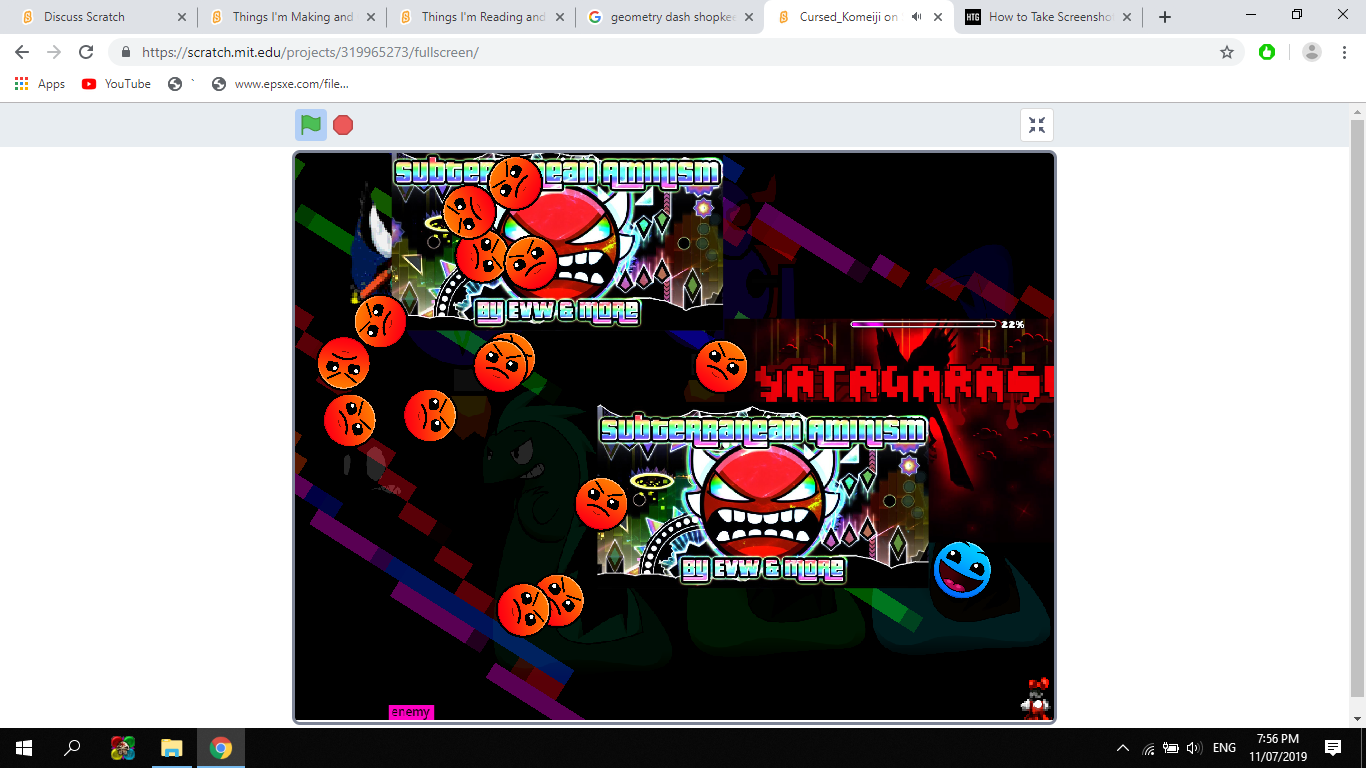
Task: Show hidden system tray icons
Action: pyautogui.click(x=1123, y=748)
